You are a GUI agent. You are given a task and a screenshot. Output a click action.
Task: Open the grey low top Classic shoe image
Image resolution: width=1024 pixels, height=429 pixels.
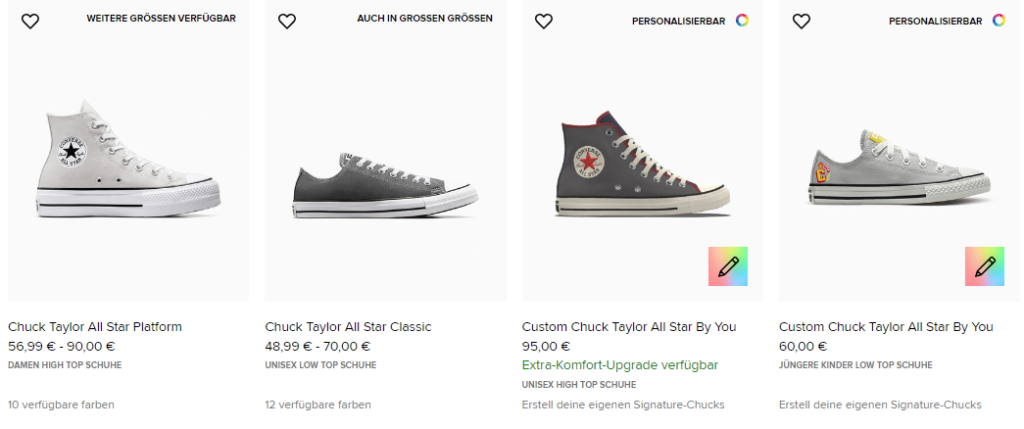coord(384,185)
